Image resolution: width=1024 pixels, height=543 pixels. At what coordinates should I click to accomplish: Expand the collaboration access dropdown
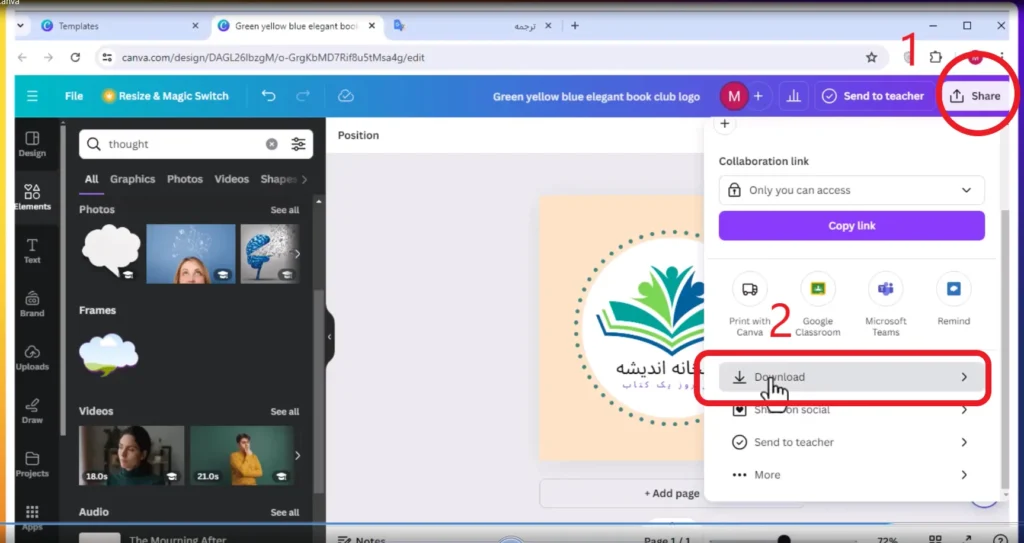tap(852, 190)
